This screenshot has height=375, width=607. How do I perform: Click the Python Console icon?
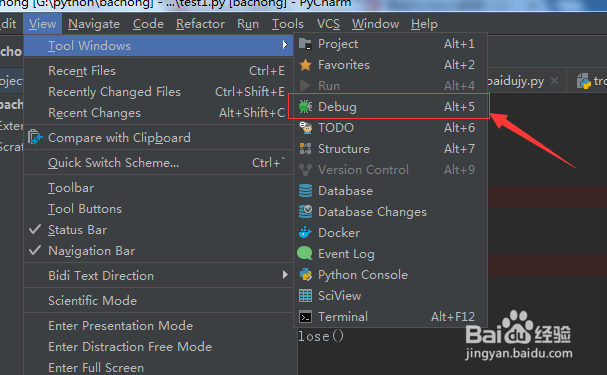click(305, 275)
